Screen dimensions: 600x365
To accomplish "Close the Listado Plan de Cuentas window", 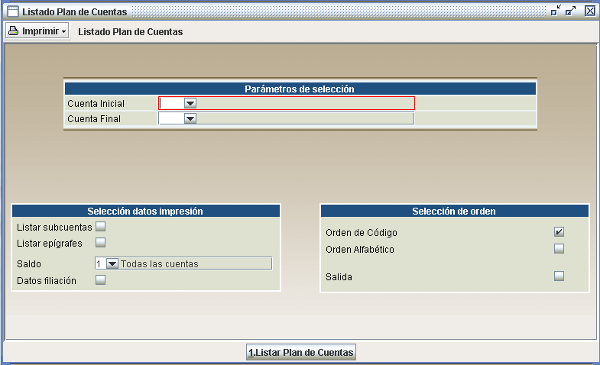I will point(590,11).
